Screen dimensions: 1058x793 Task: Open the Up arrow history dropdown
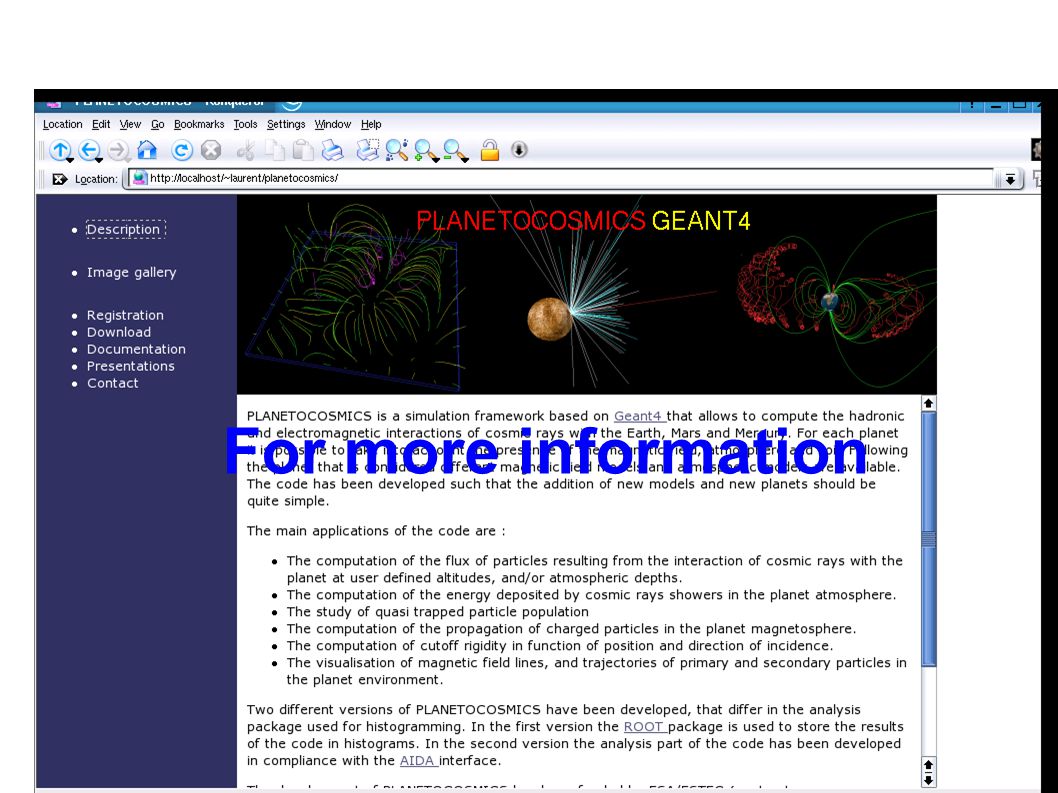[x=69, y=160]
